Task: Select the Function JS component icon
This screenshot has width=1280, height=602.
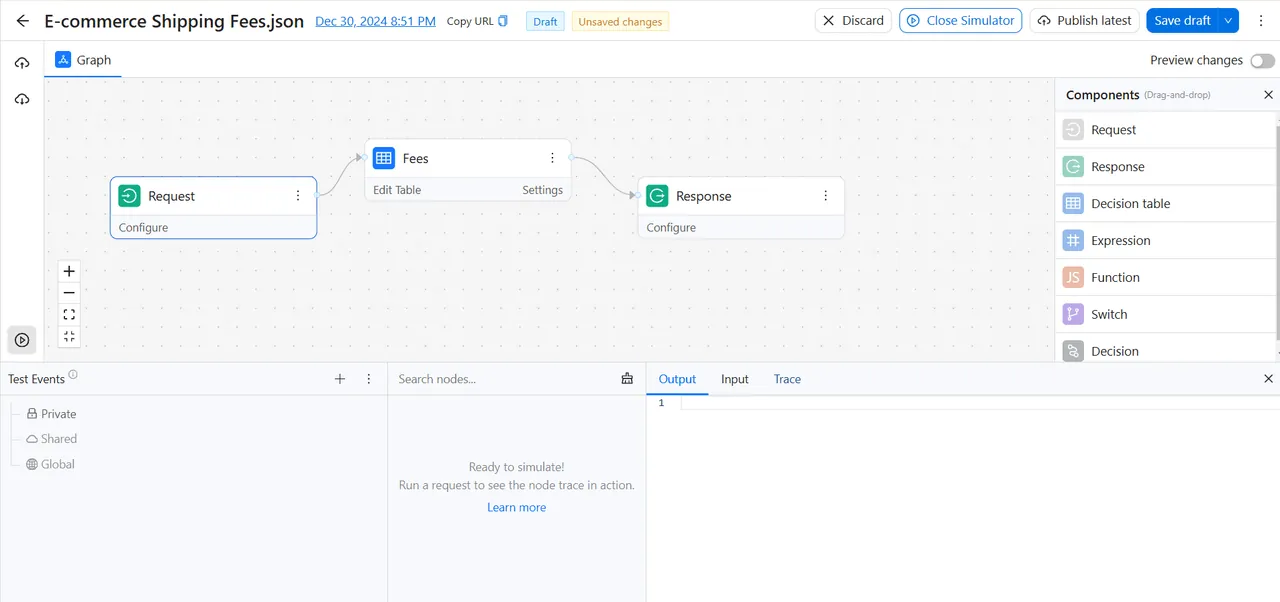Action: pos(1073,278)
